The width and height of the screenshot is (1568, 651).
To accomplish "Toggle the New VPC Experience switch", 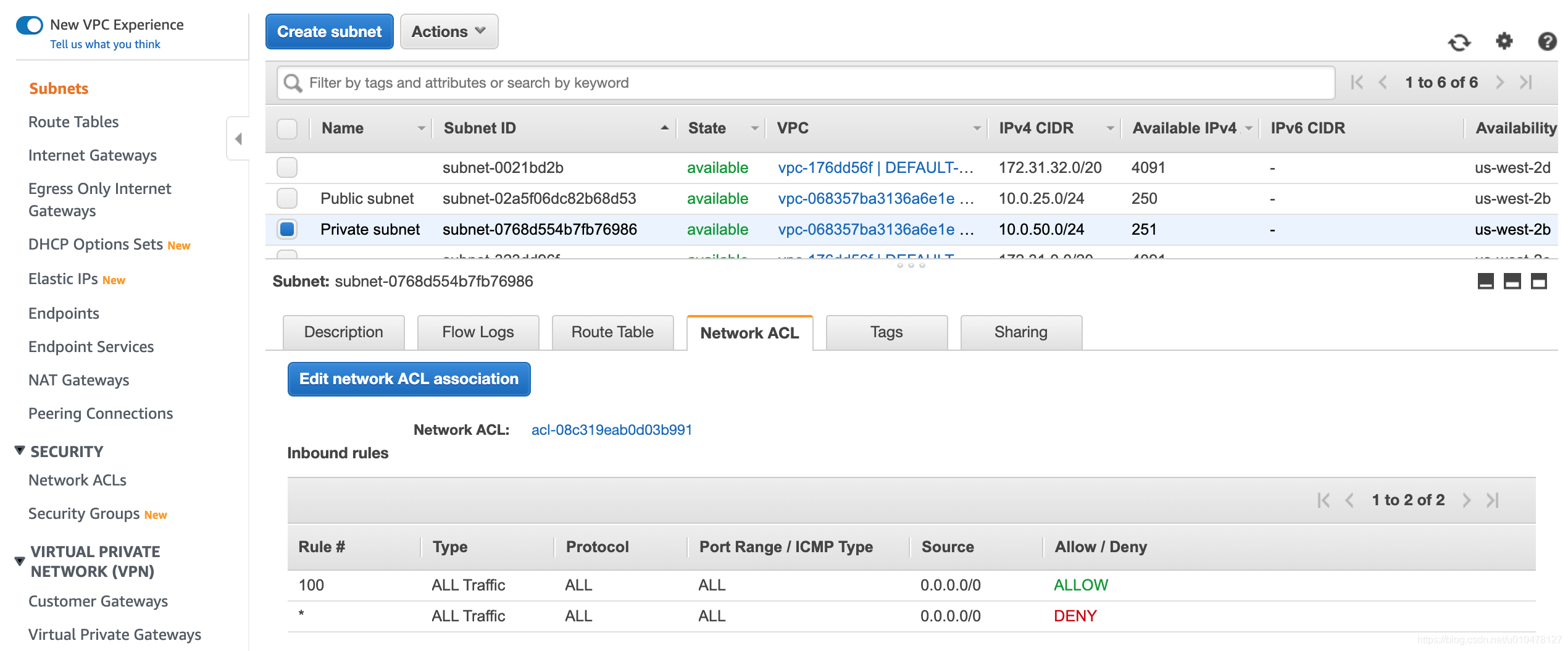I will (x=30, y=25).
